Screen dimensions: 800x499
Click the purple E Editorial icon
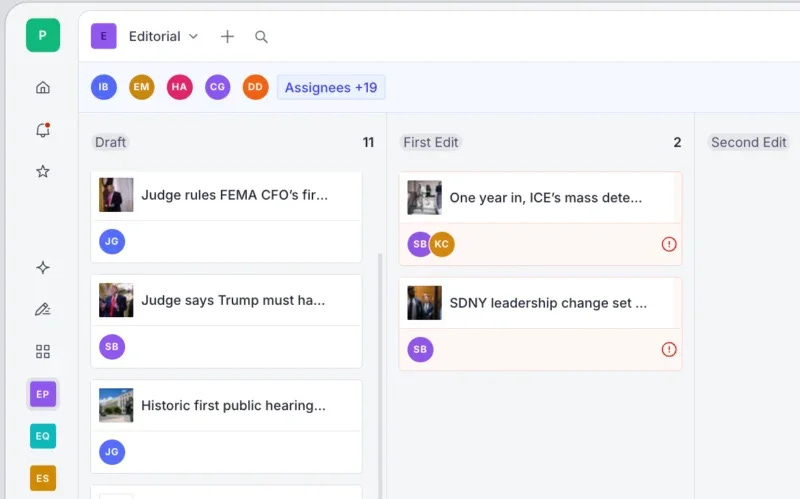click(104, 36)
